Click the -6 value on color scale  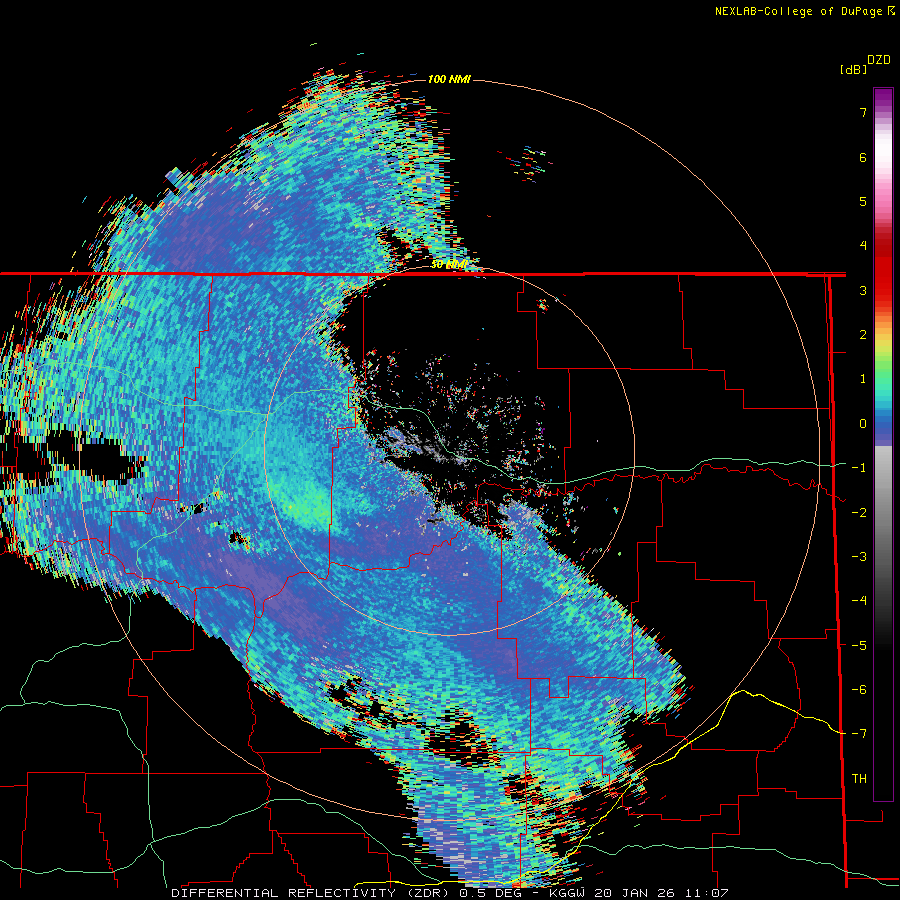[x=859, y=690]
